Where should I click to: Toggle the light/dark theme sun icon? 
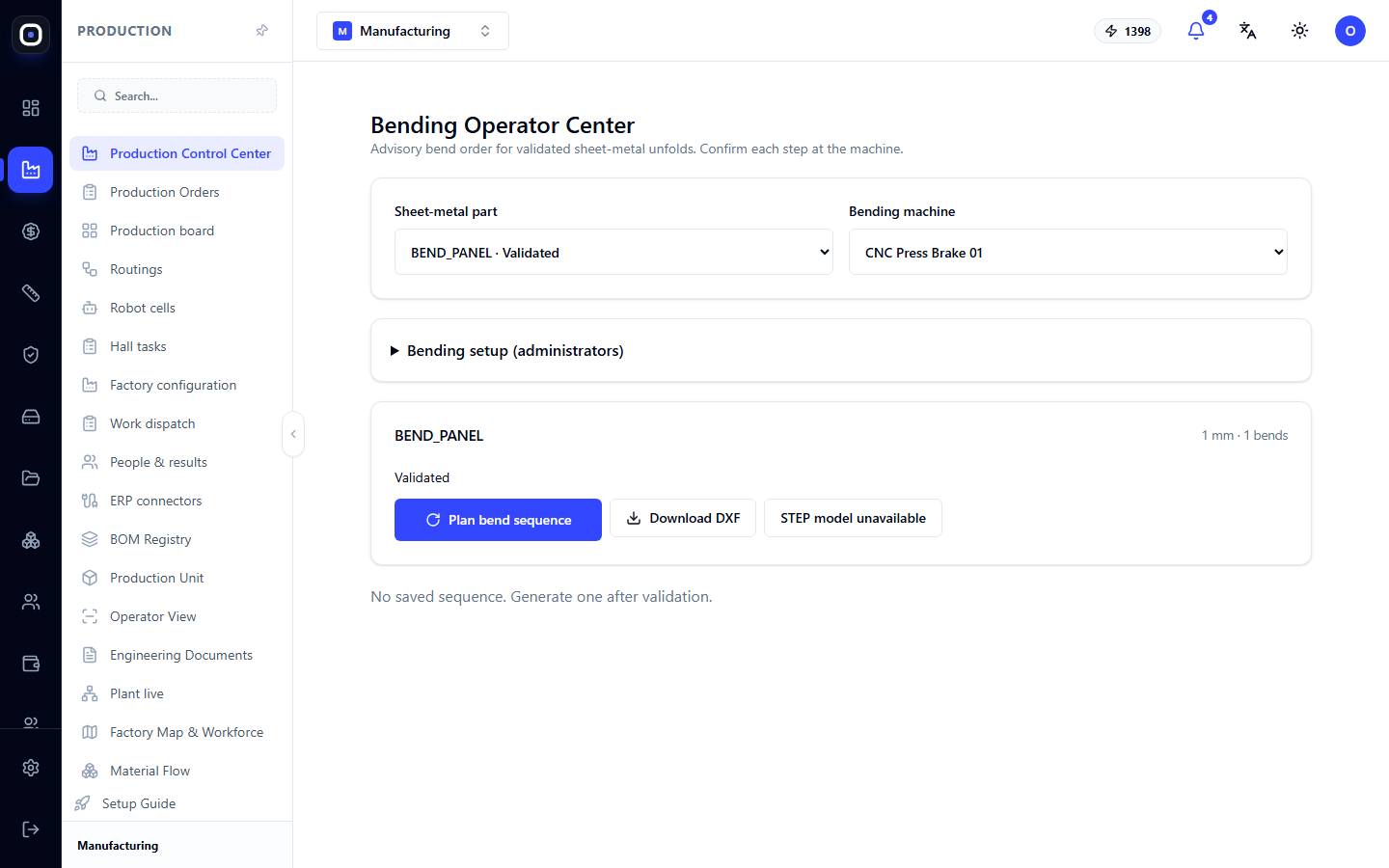1300,31
